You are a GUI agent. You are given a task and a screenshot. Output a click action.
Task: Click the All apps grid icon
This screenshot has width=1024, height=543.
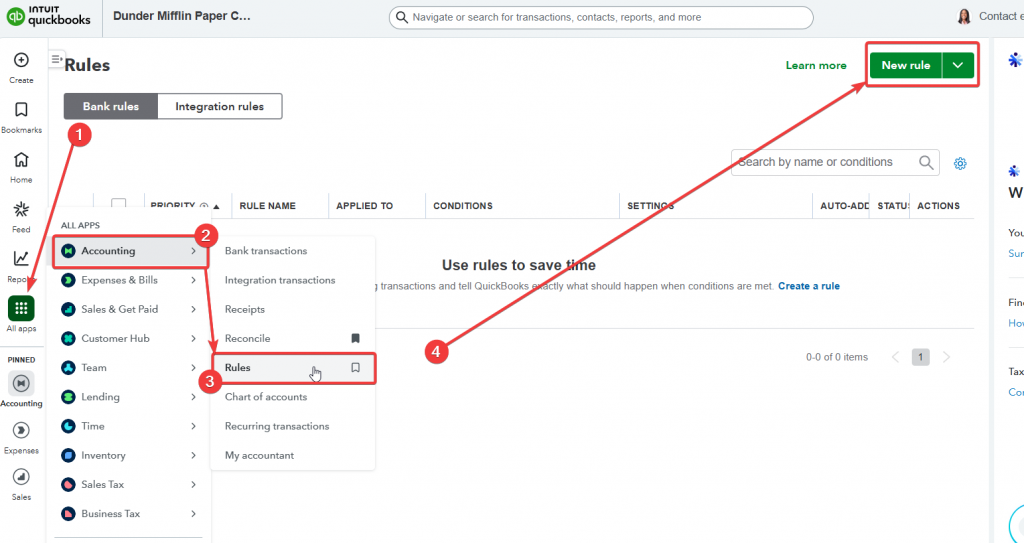(21, 308)
